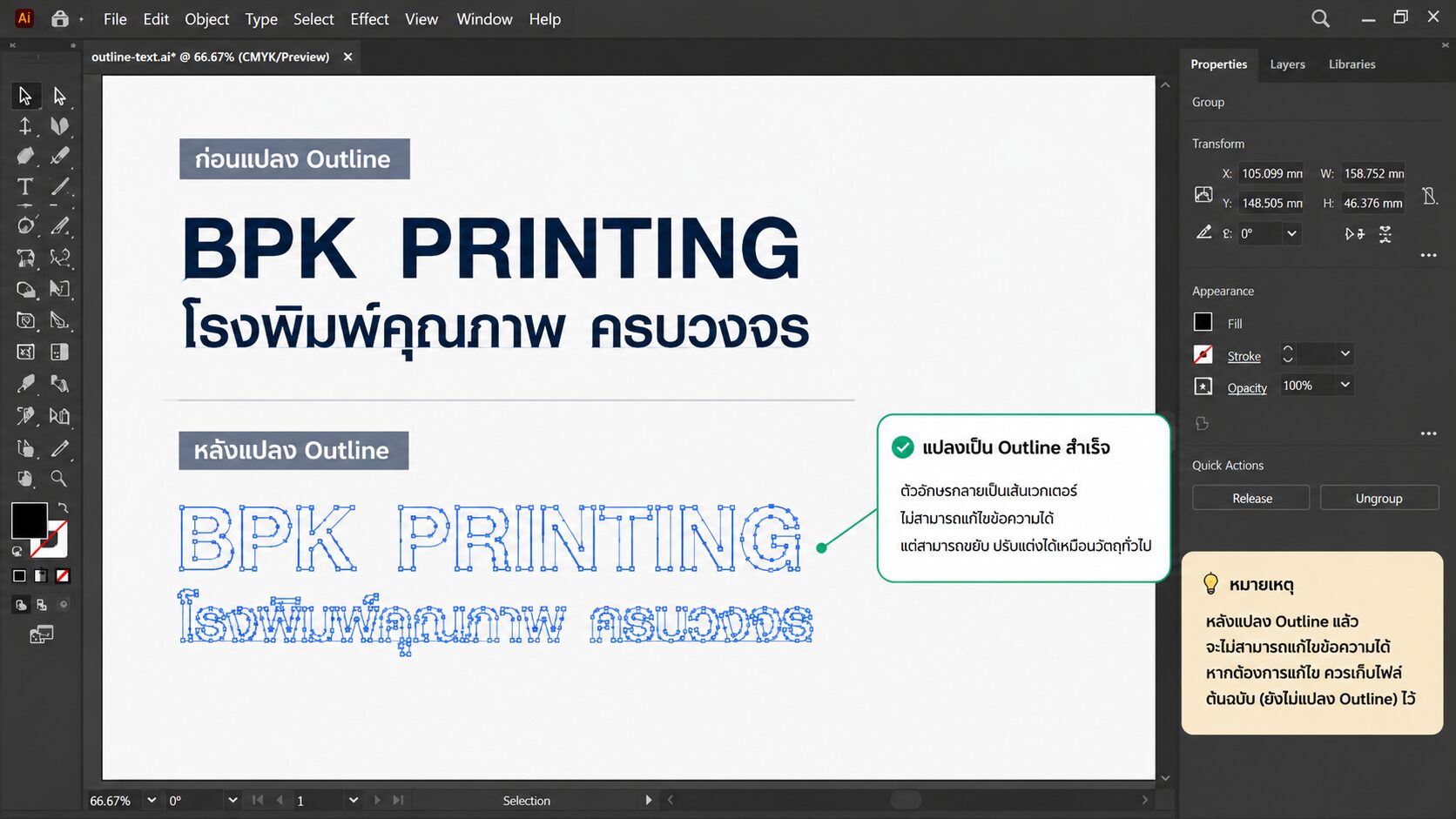Switch to the Layers tab
Viewport: 1456px width, 819px height.
[1287, 64]
